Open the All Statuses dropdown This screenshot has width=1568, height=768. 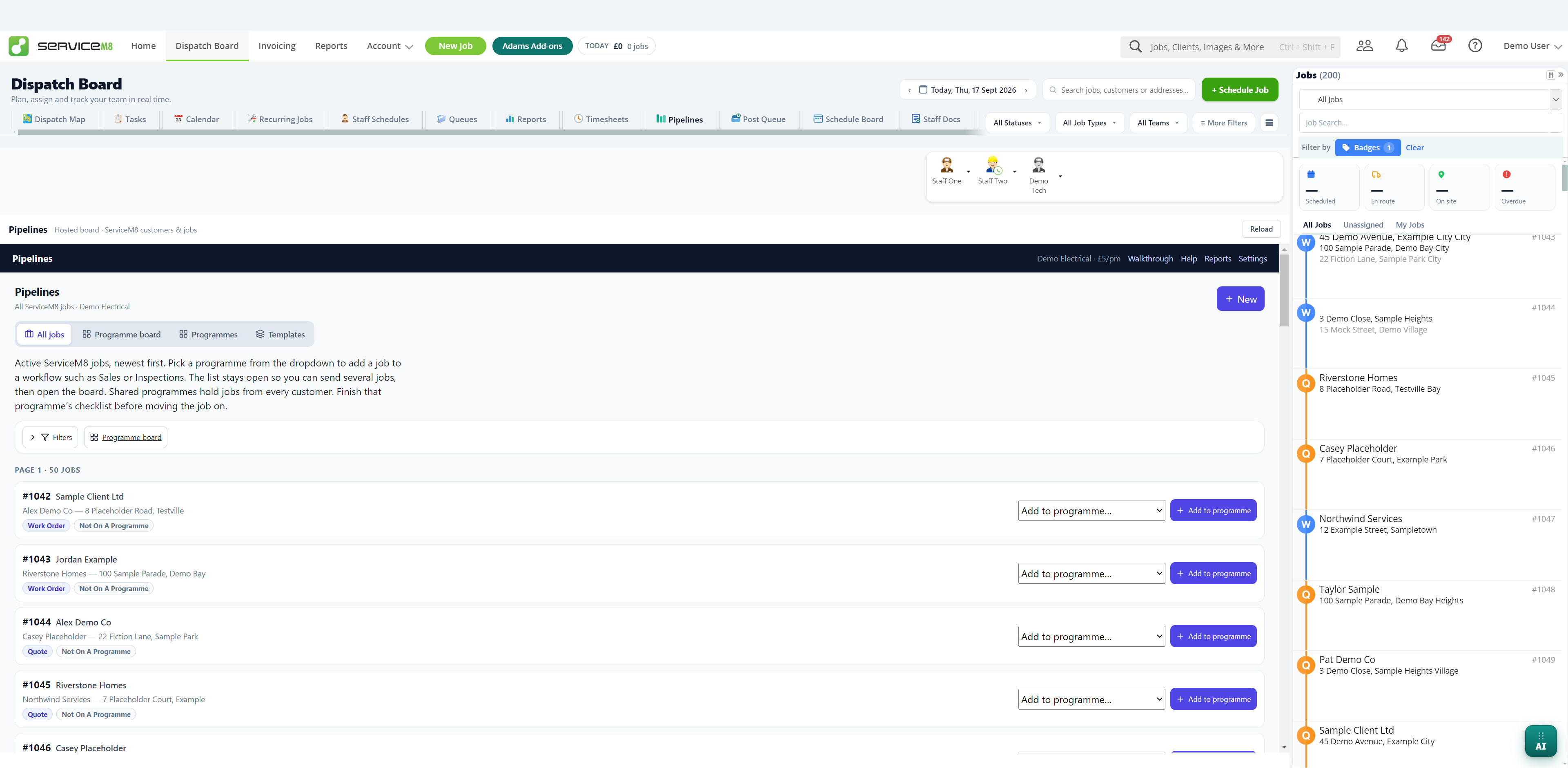(1017, 123)
